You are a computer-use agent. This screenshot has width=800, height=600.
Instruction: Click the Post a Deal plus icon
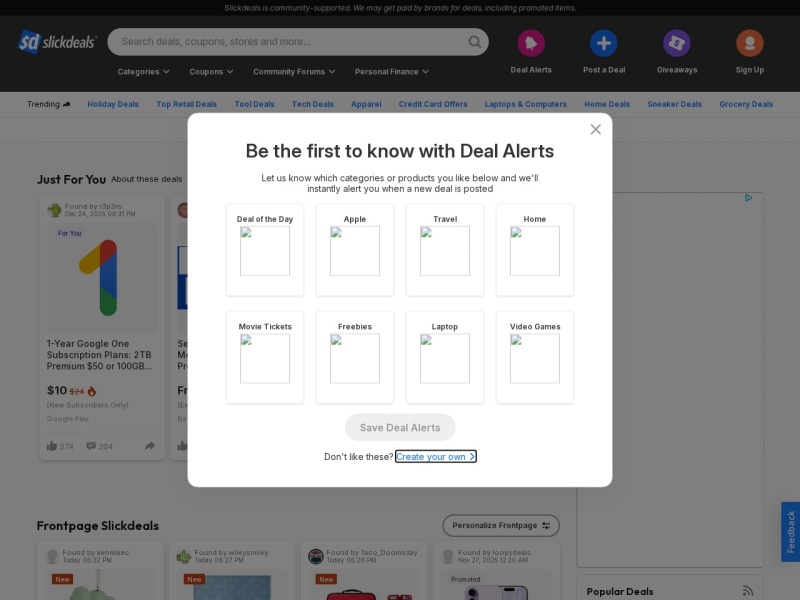603,43
